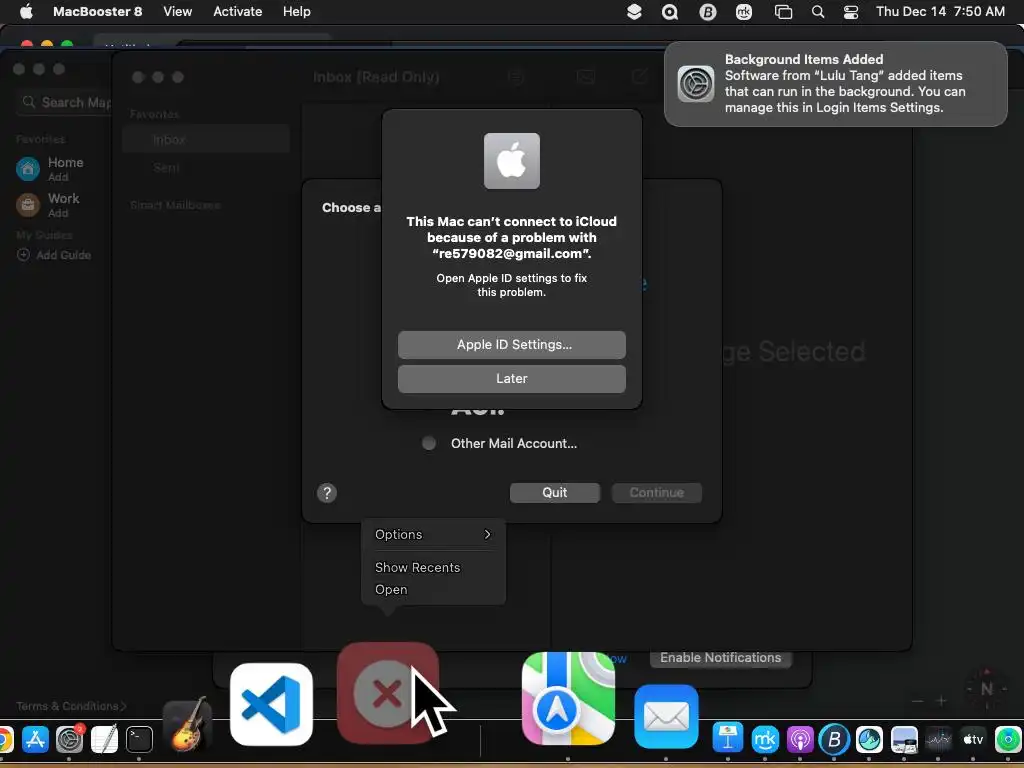This screenshot has width=1024, height=768.
Task: Open the View menu
Action: click(x=178, y=12)
